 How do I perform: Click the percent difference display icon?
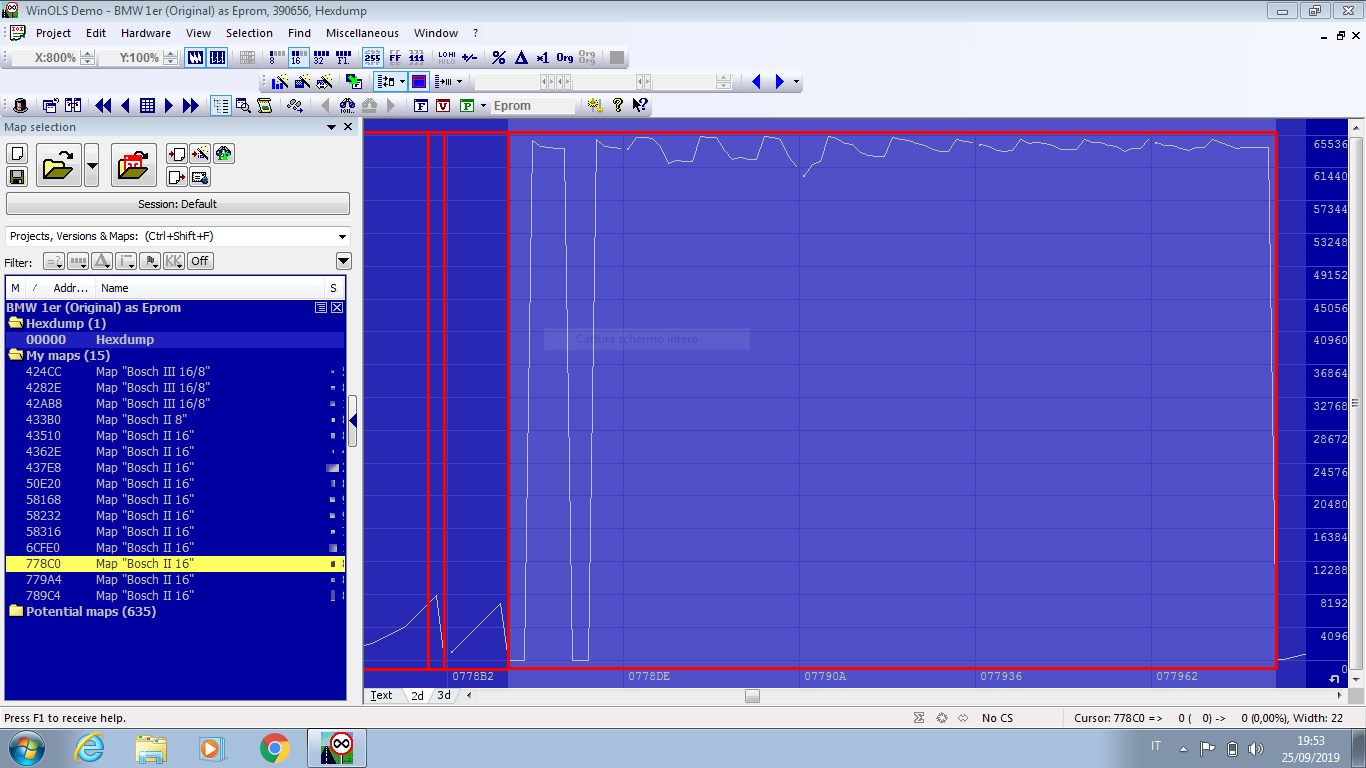click(499, 58)
